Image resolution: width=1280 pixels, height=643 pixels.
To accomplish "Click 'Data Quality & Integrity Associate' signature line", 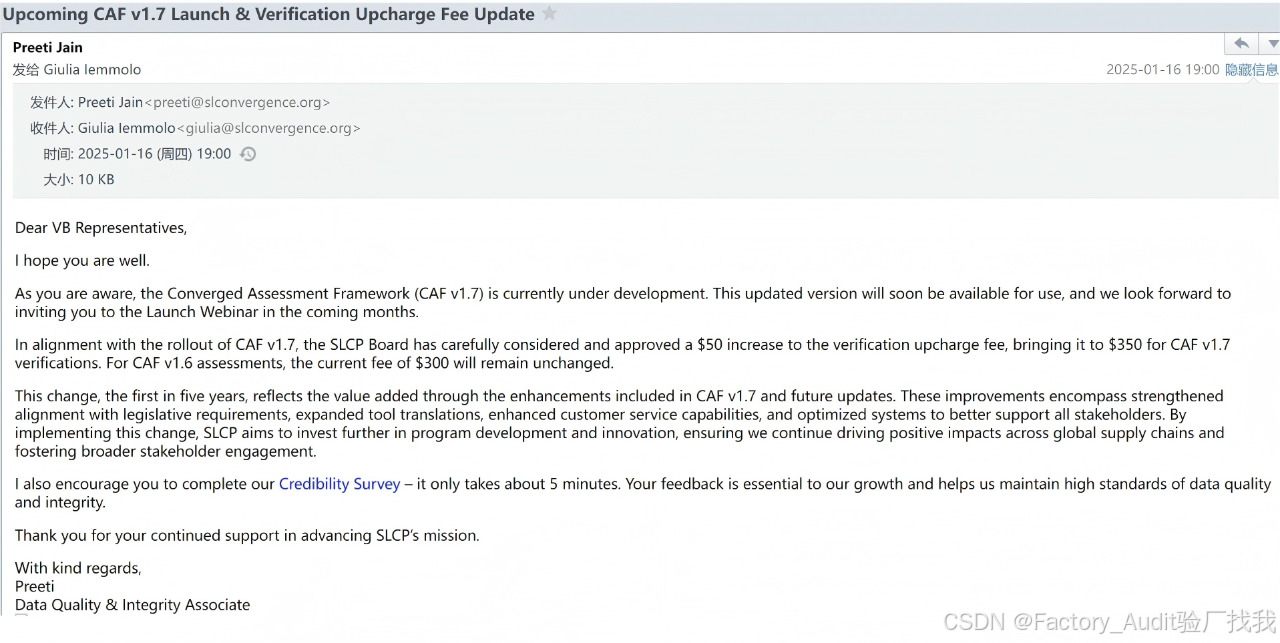I will [133, 605].
